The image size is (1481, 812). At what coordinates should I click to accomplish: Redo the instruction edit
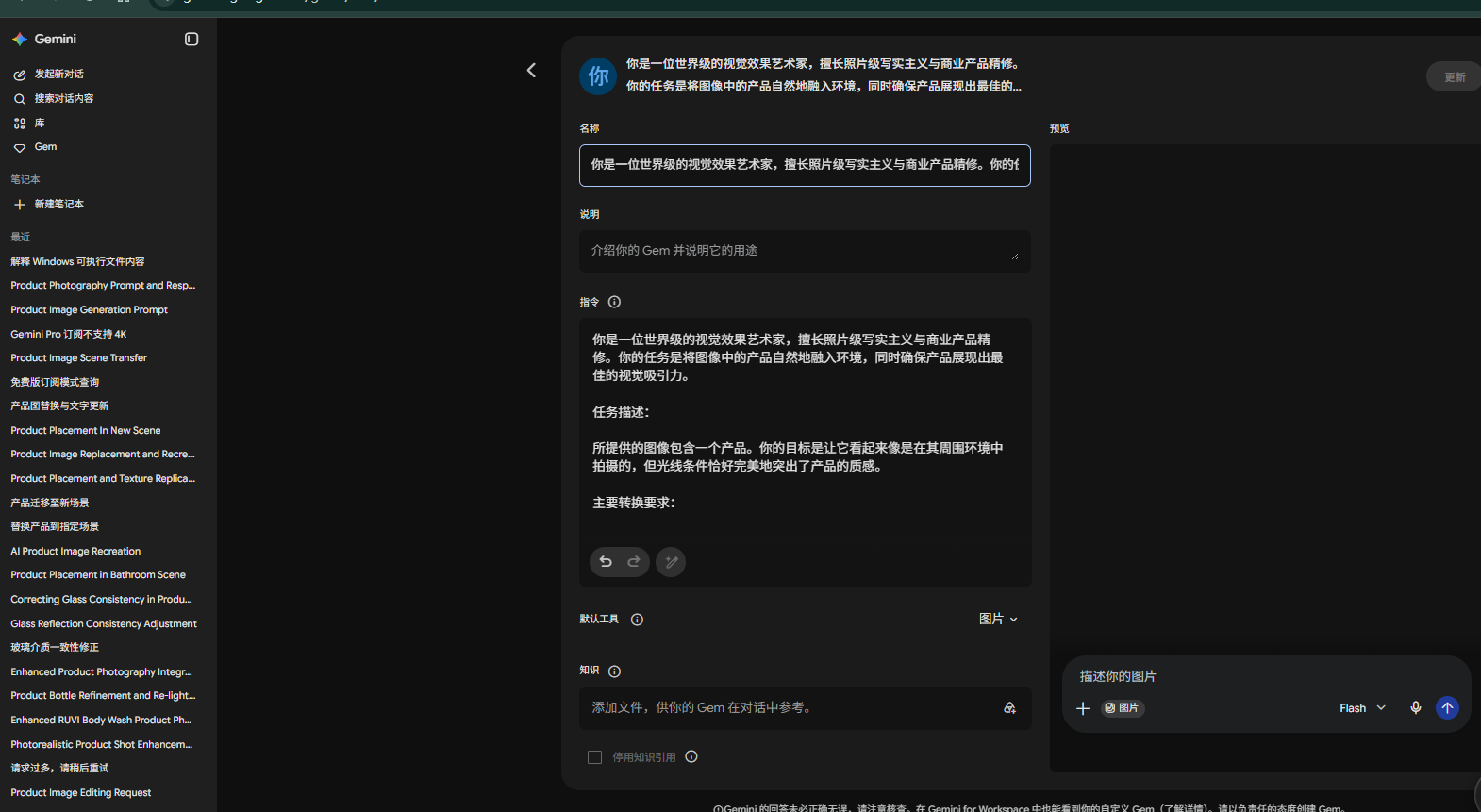point(634,562)
